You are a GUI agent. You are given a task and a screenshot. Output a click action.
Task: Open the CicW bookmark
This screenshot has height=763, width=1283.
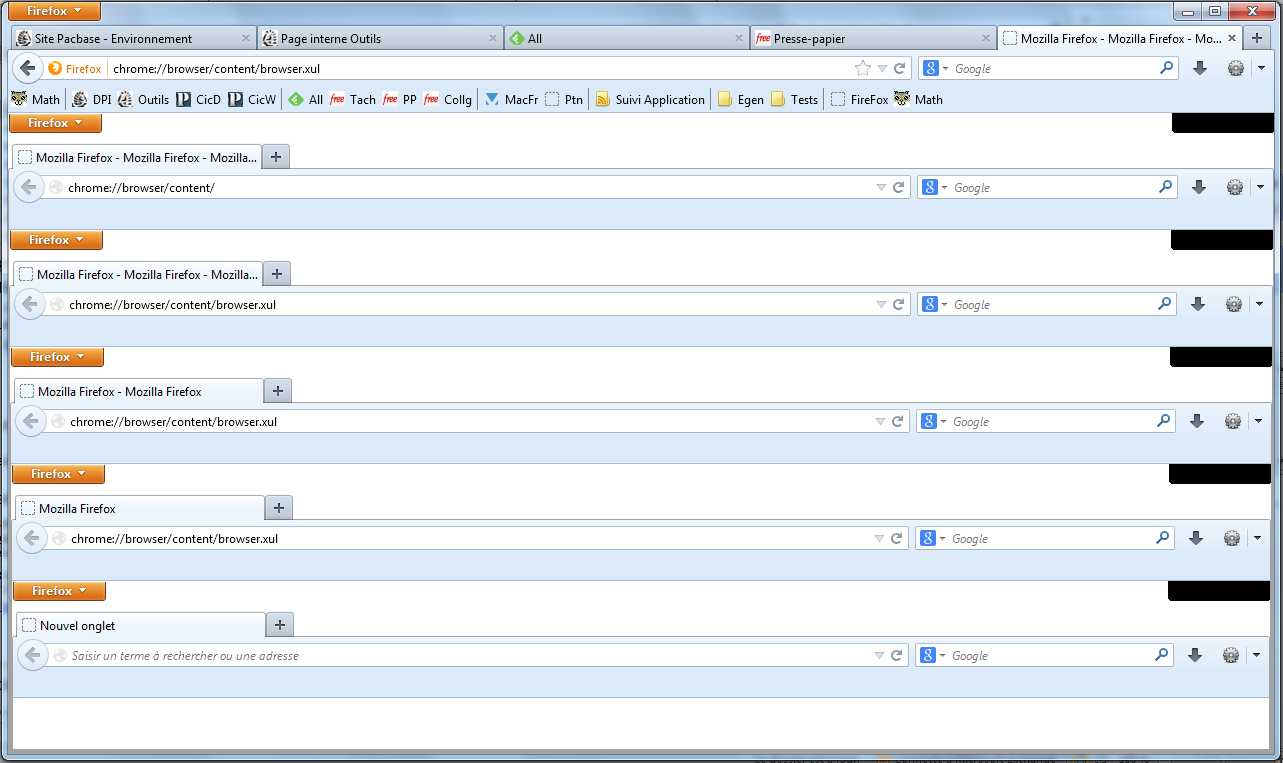[x=251, y=99]
